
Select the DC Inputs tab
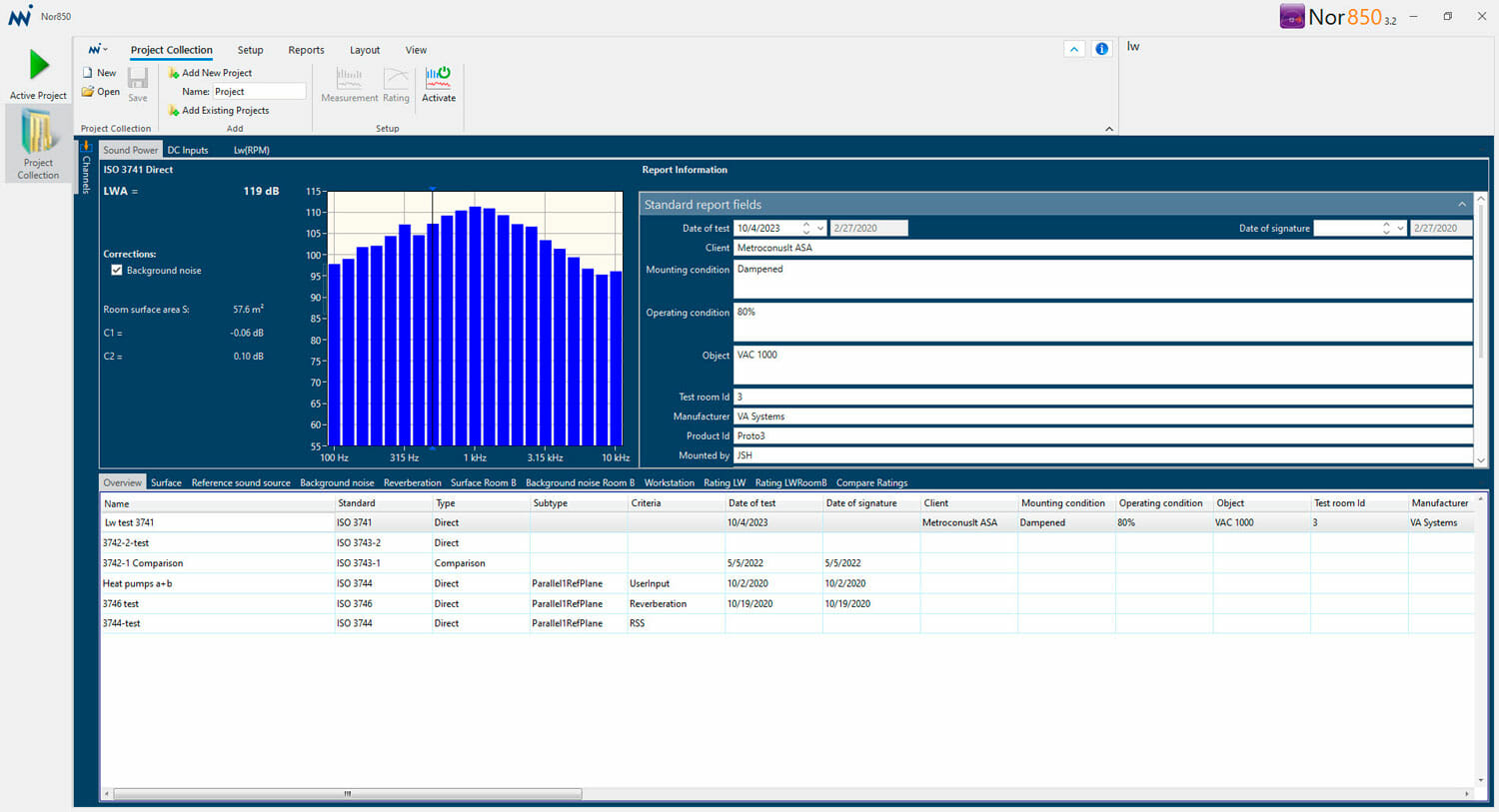(x=188, y=151)
